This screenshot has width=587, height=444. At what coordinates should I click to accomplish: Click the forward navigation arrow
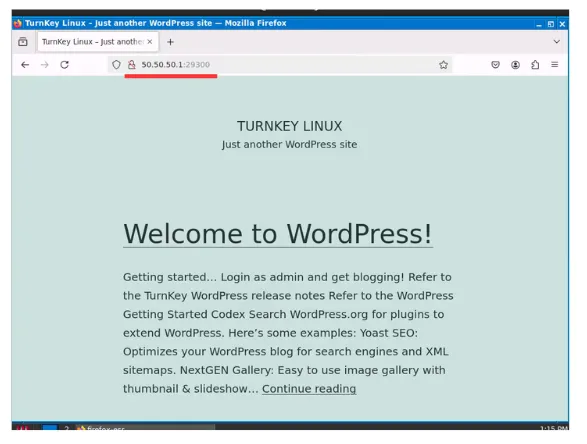[x=45, y=65]
